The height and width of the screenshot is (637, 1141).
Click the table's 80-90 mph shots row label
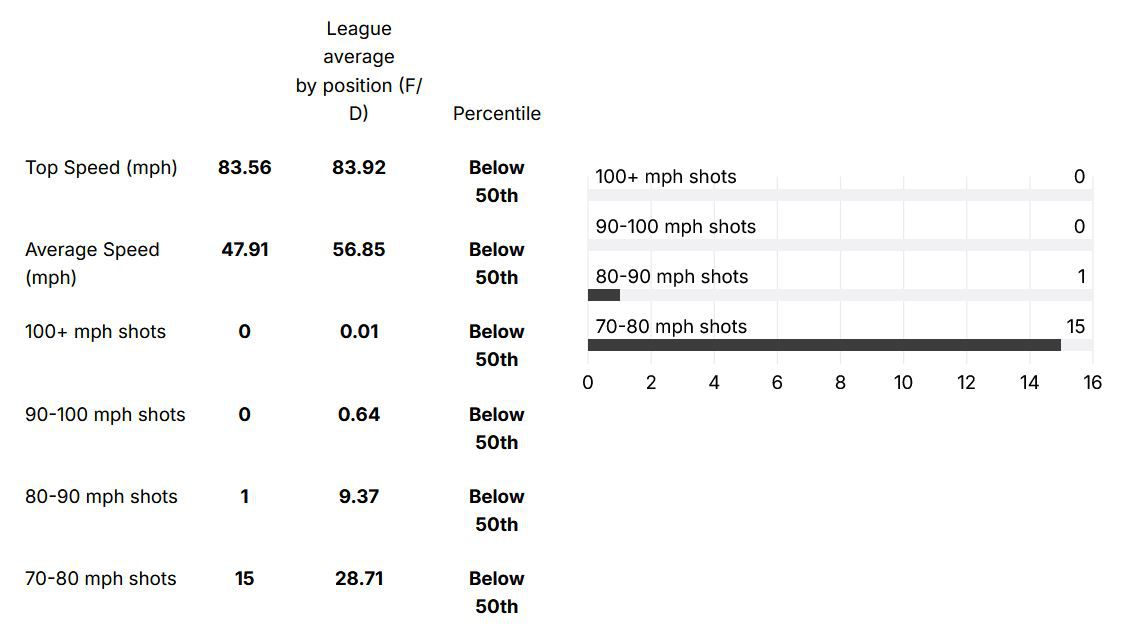pyautogui.click(x=101, y=497)
